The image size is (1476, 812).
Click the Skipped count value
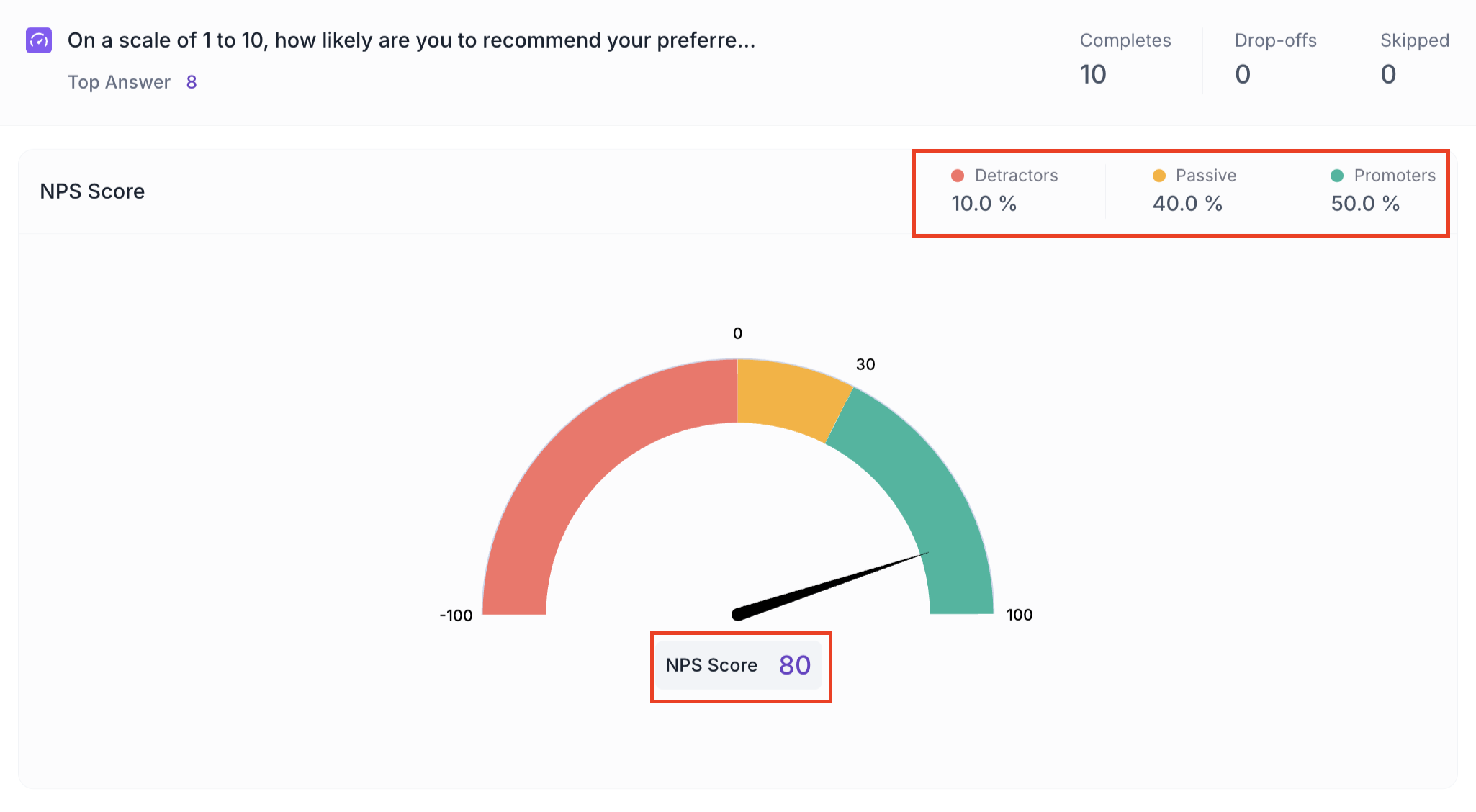(1388, 74)
